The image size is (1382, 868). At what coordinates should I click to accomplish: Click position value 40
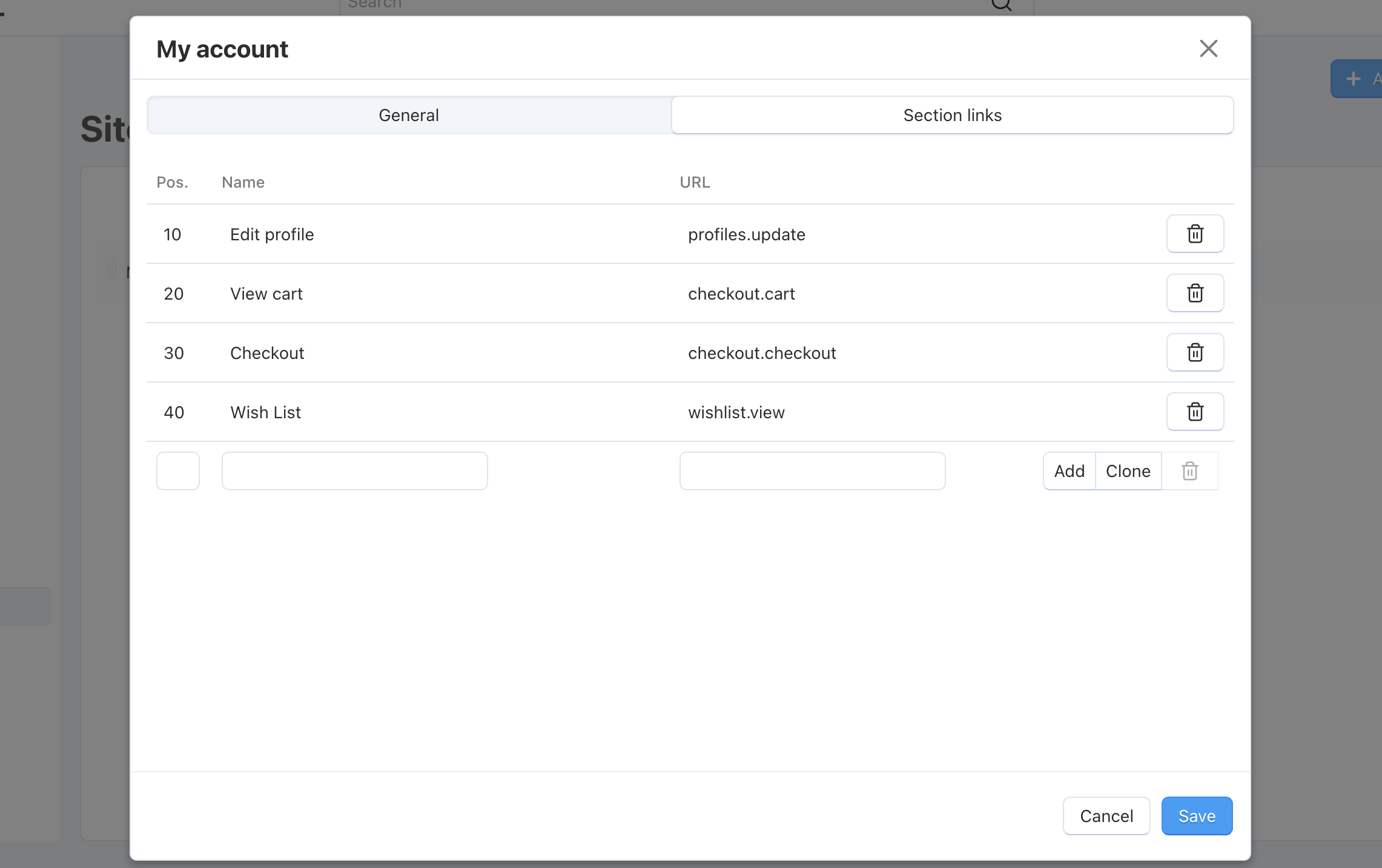point(174,412)
